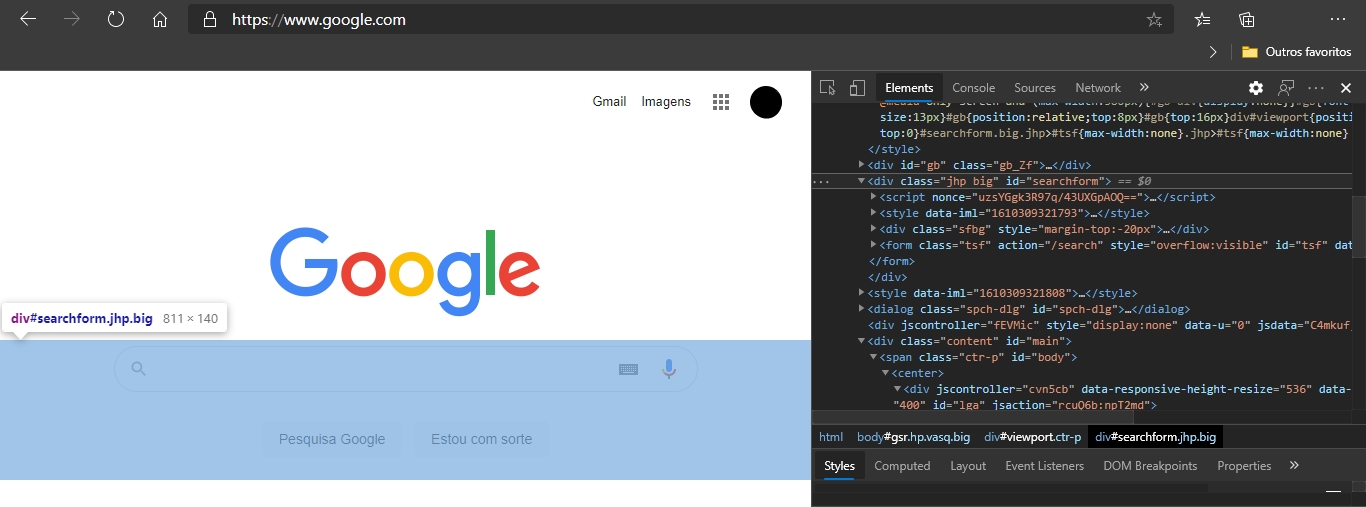Open the Imagens link
This screenshot has width=1366, height=507.
pyautogui.click(x=666, y=101)
